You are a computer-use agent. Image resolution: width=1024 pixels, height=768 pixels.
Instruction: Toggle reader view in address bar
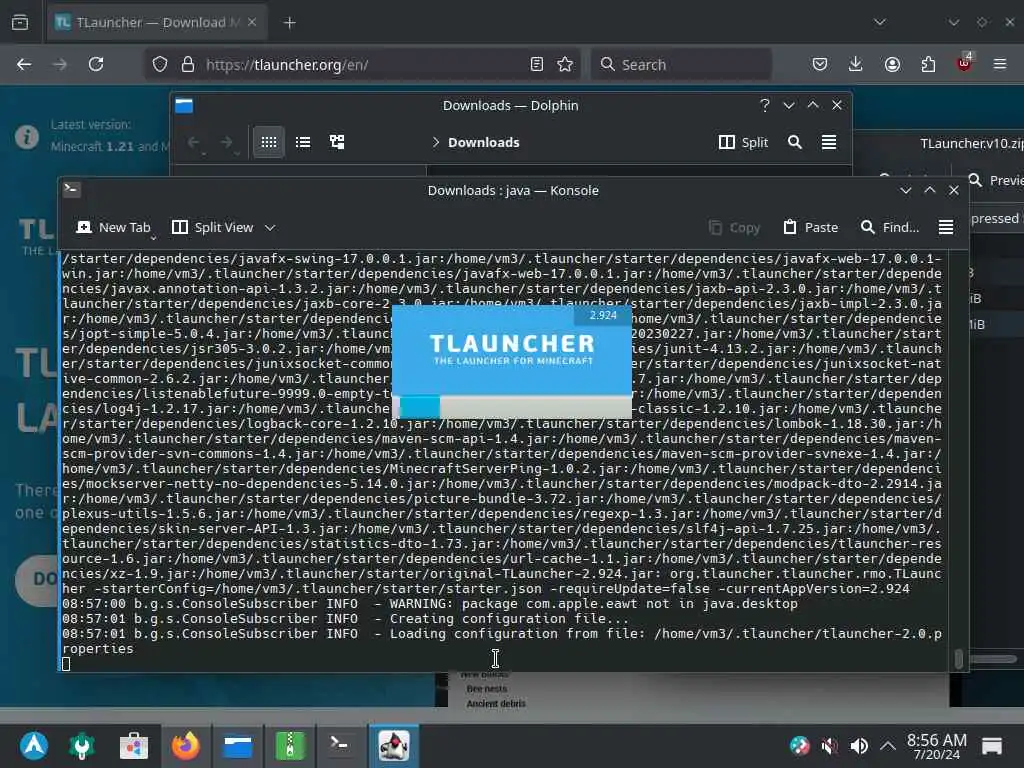[537, 64]
